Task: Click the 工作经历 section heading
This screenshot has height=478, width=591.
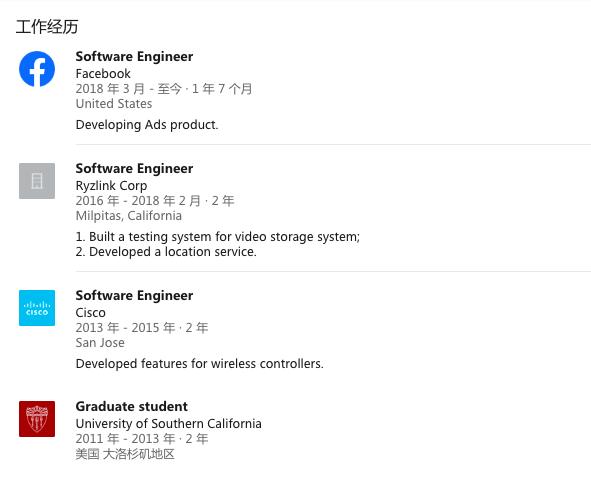Action: pyautogui.click(x=47, y=27)
